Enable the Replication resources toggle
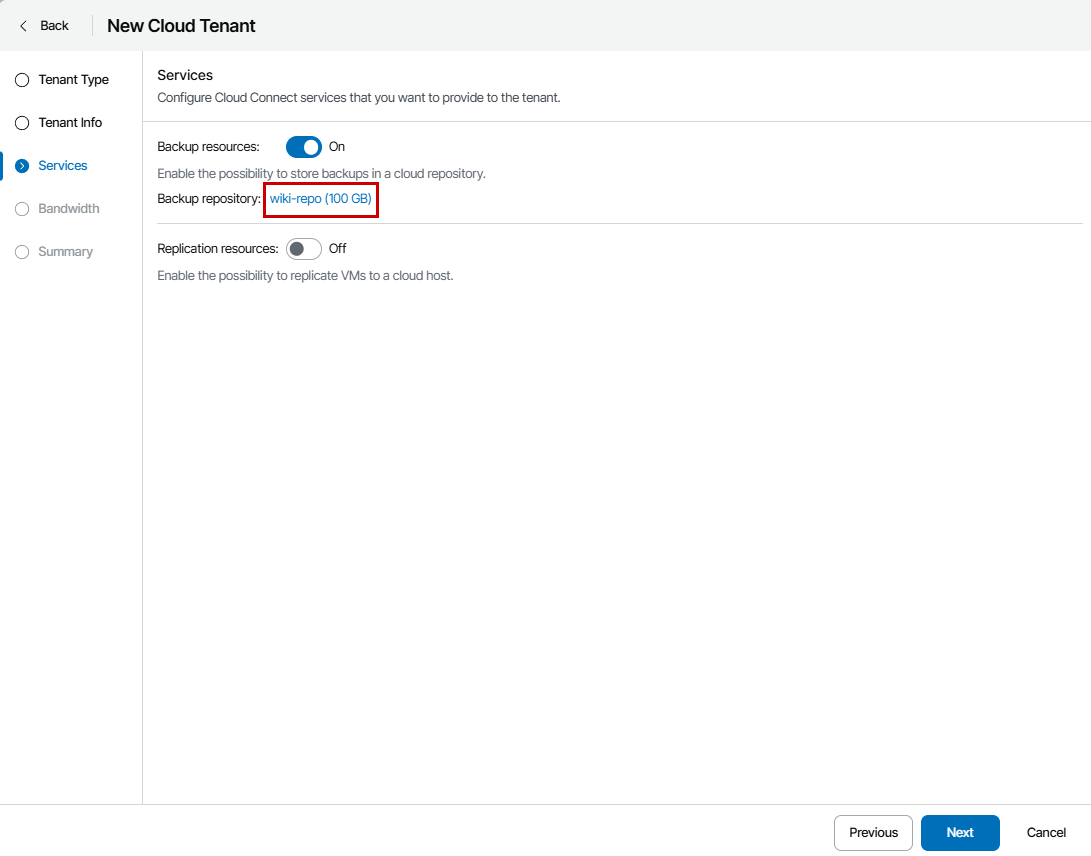The height and width of the screenshot is (856, 1091). (304, 249)
